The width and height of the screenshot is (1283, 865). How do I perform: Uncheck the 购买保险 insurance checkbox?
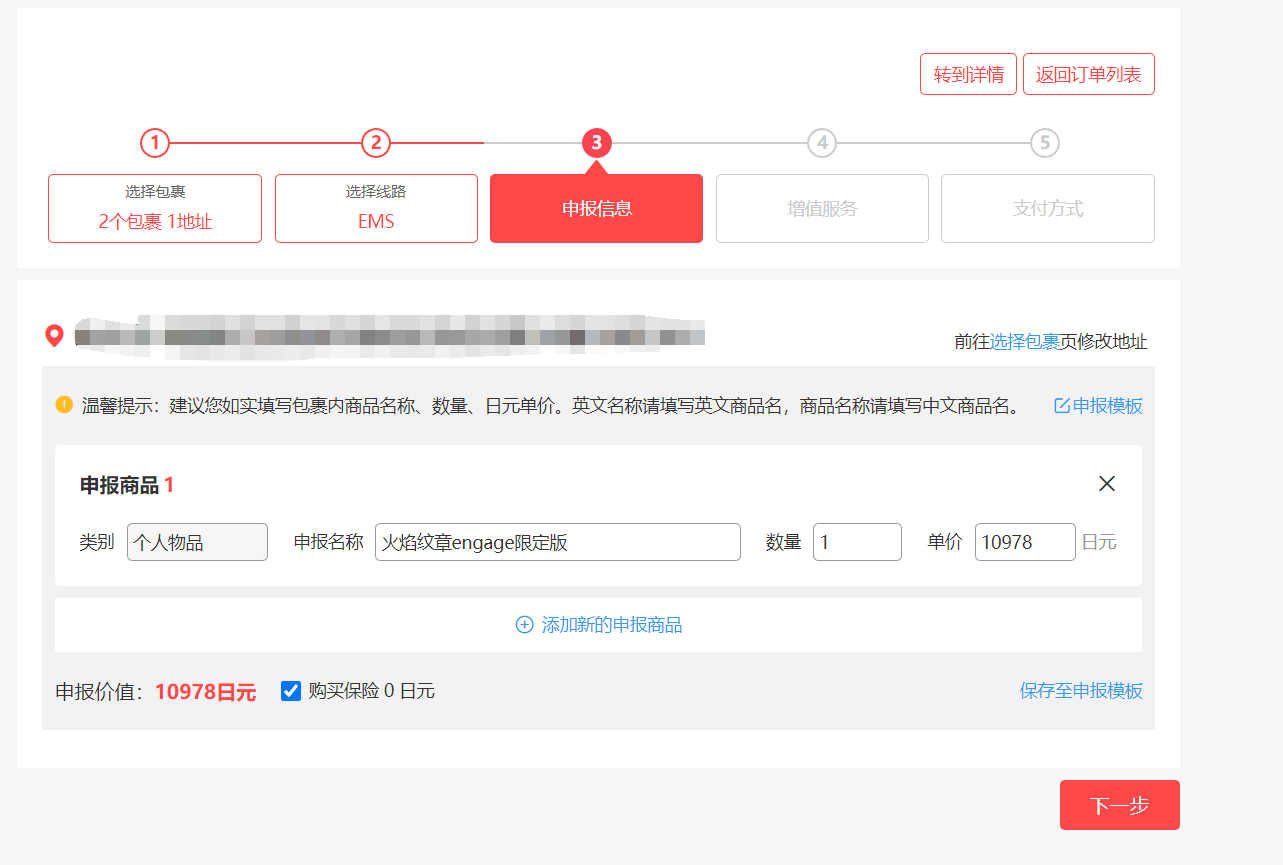tap(291, 691)
